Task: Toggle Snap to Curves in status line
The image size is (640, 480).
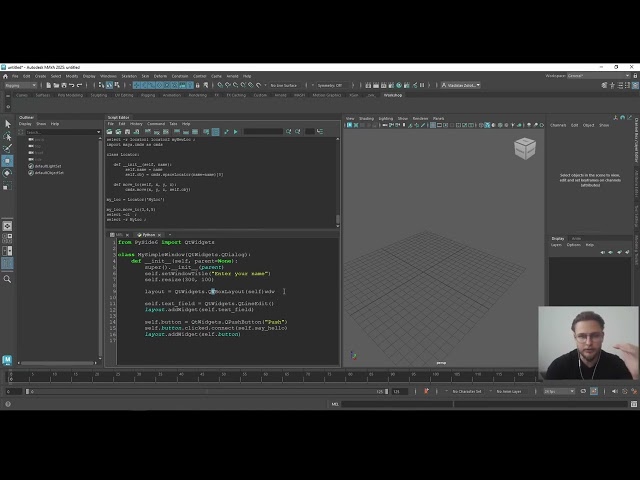Action: pos(228,85)
